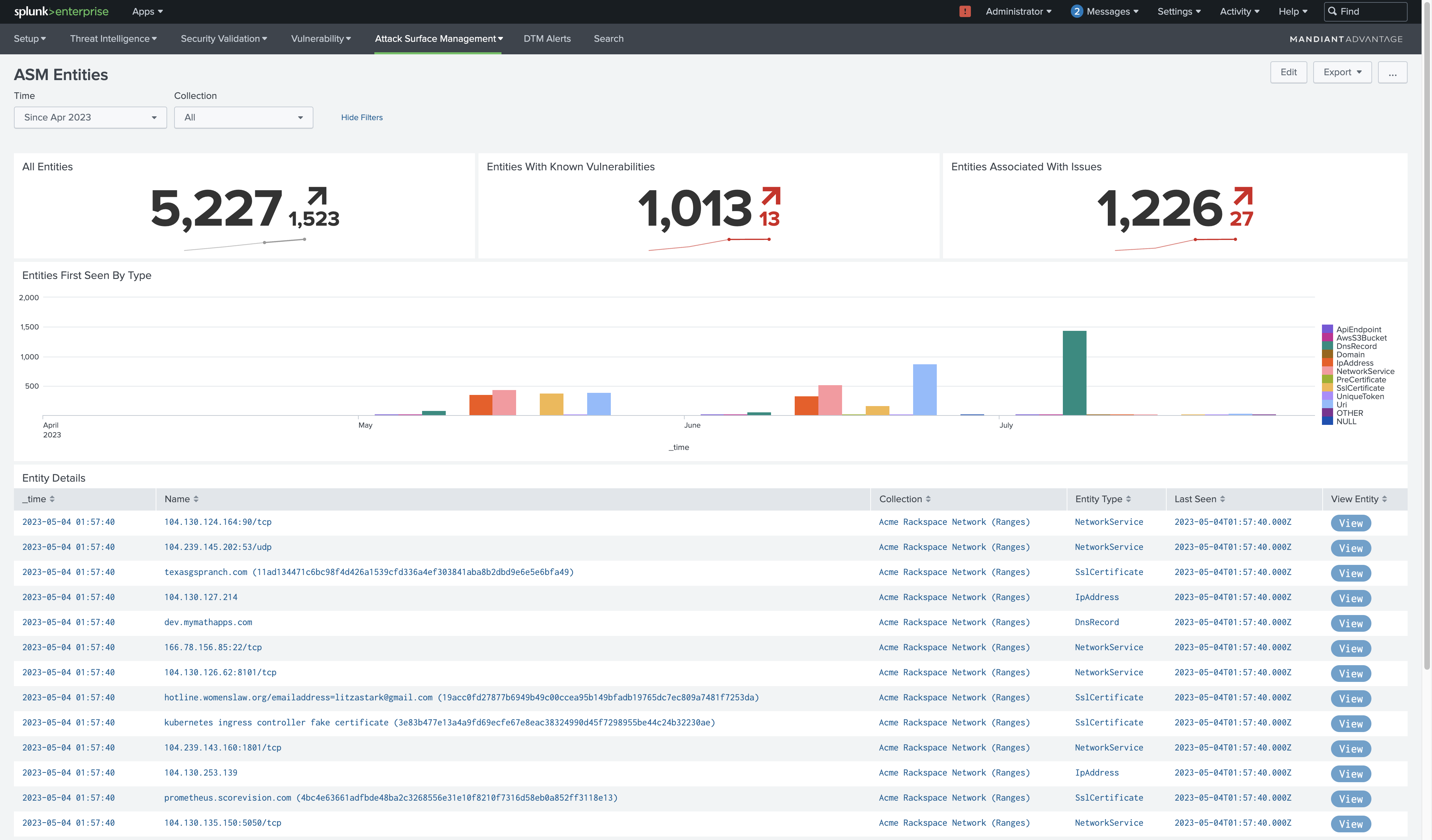This screenshot has height=840, width=1432.
Task: Sort by View Entity column sort icon
Action: click(1384, 499)
